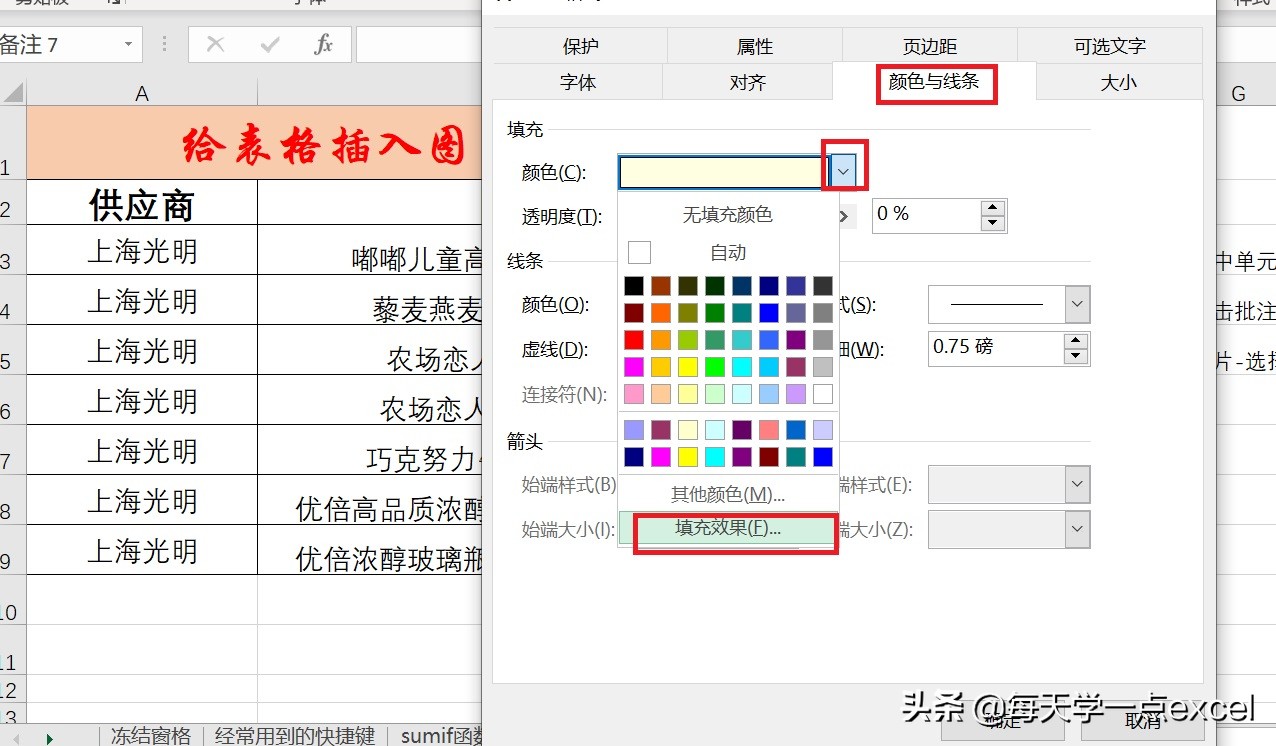The height and width of the screenshot is (746, 1276).
Task: Open 其他颜色(M)... option
Action: pyautogui.click(x=728, y=495)
